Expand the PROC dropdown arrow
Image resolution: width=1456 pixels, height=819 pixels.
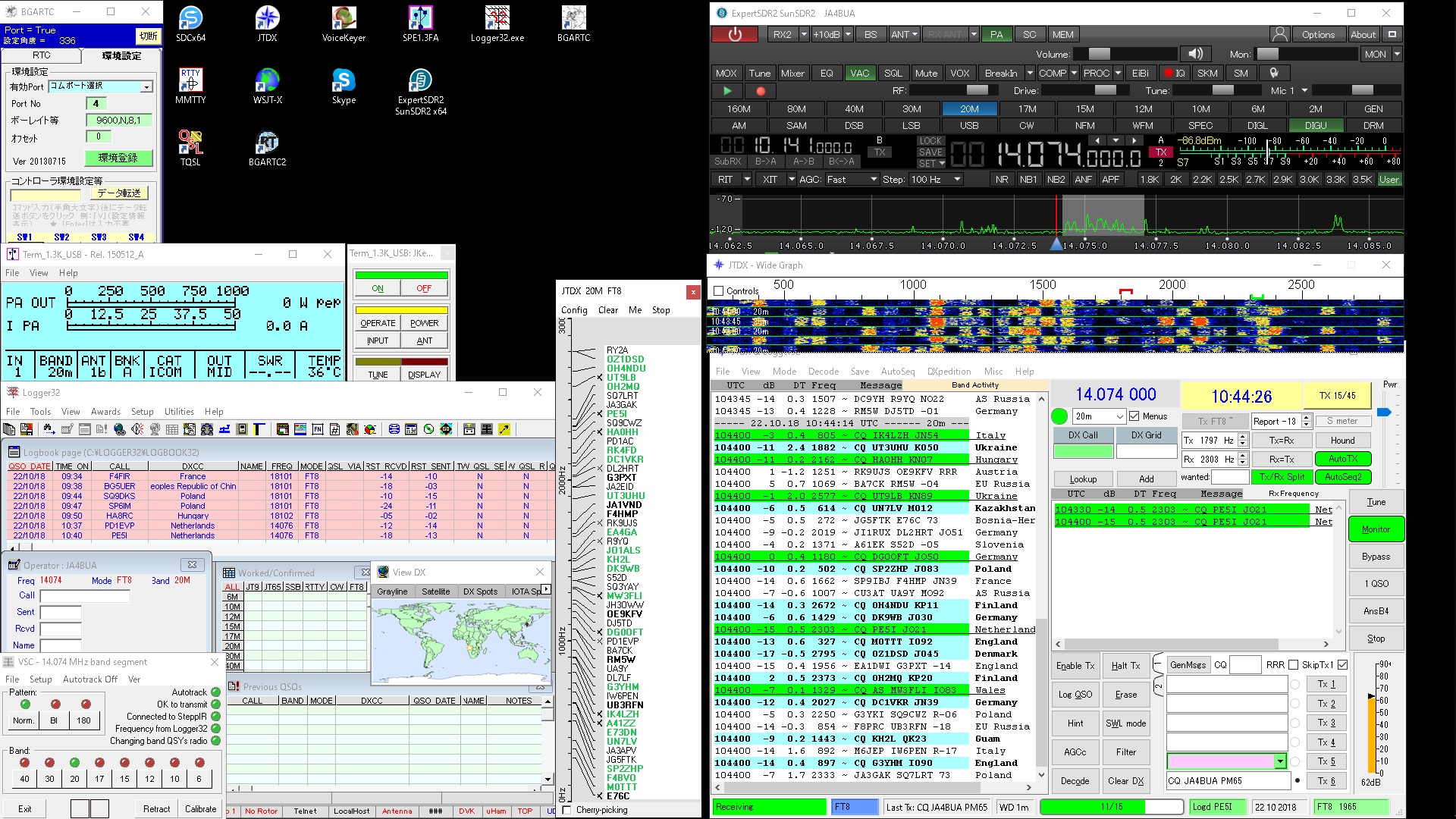coord(1119,73)
